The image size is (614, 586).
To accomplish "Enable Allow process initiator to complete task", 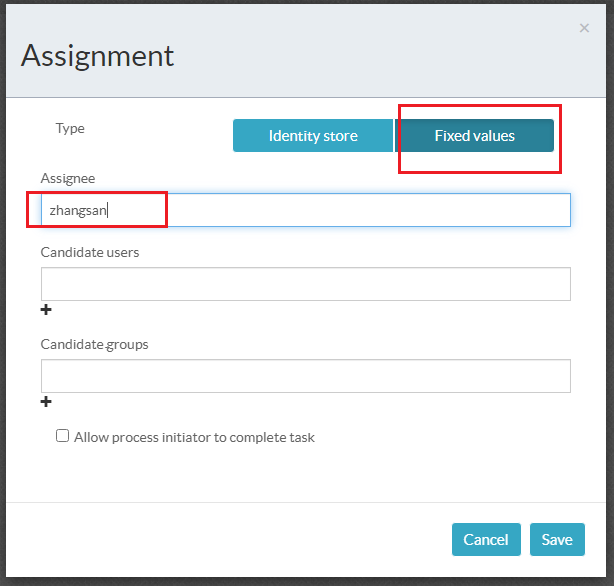I will [x=63, y=436].
